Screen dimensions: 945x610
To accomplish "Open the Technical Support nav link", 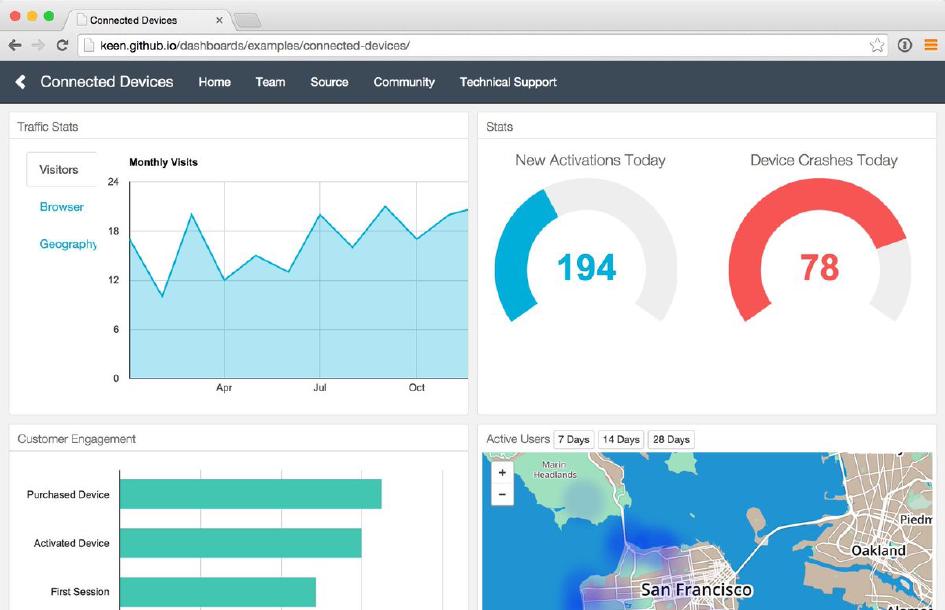I will tap(508, 82).
